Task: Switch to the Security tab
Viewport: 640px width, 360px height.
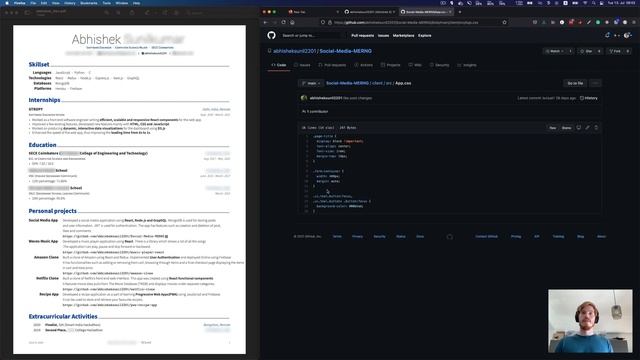Action: (440, 65)
